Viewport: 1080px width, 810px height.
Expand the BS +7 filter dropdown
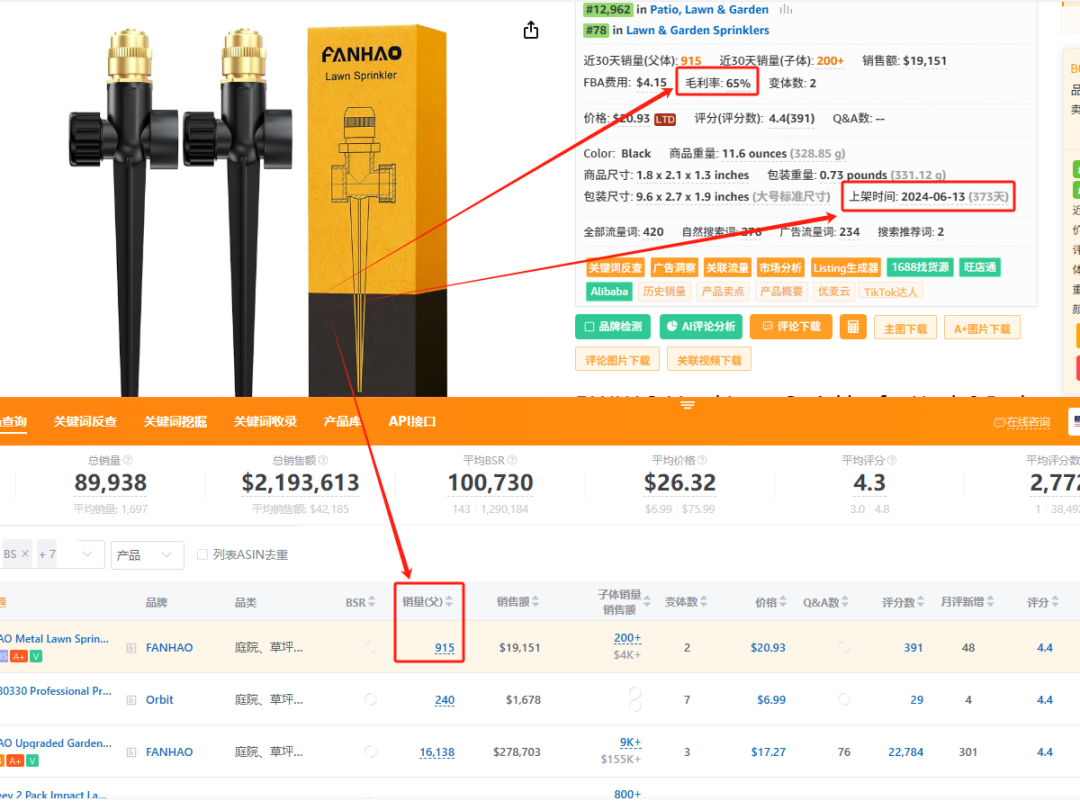[87, 554]
